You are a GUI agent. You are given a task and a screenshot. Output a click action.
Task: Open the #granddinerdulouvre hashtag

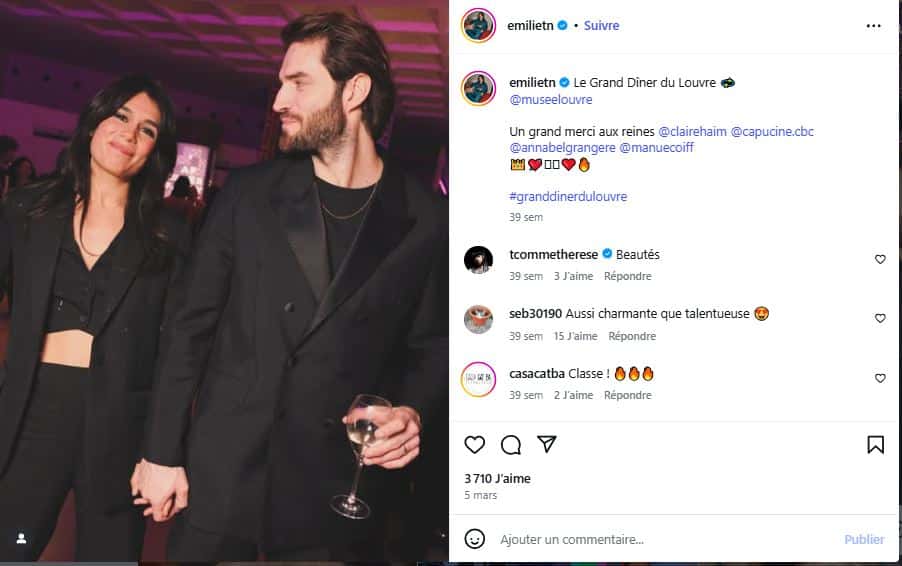tap(568, 197)
